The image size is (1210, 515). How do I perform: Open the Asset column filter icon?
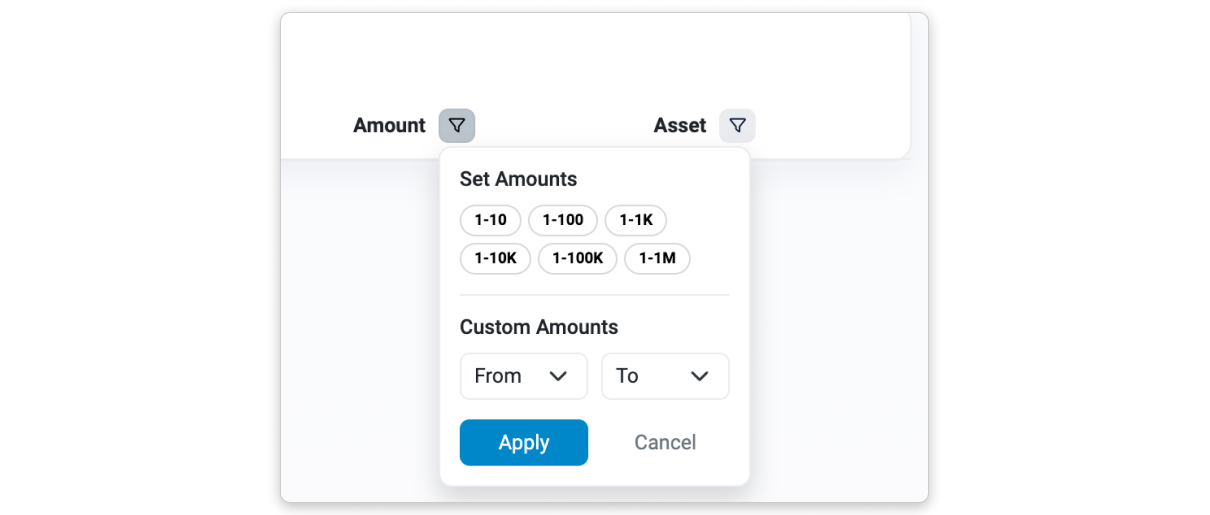coord(737,126)
